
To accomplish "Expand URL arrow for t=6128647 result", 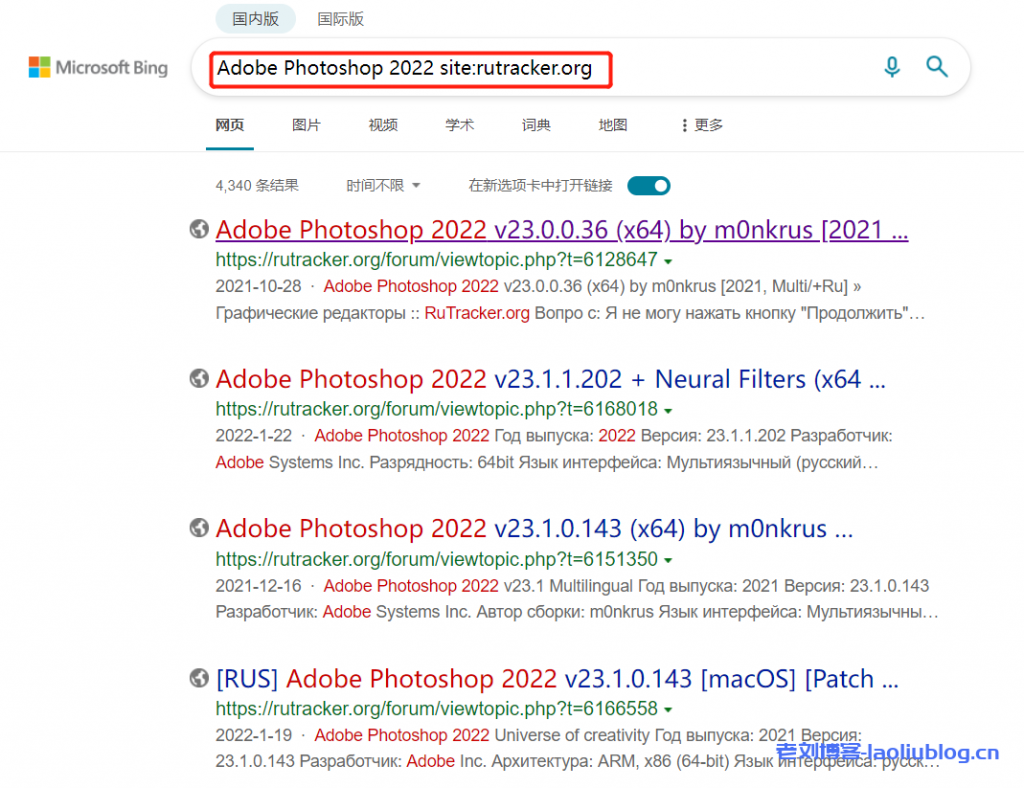I will (x=667, y=261).
